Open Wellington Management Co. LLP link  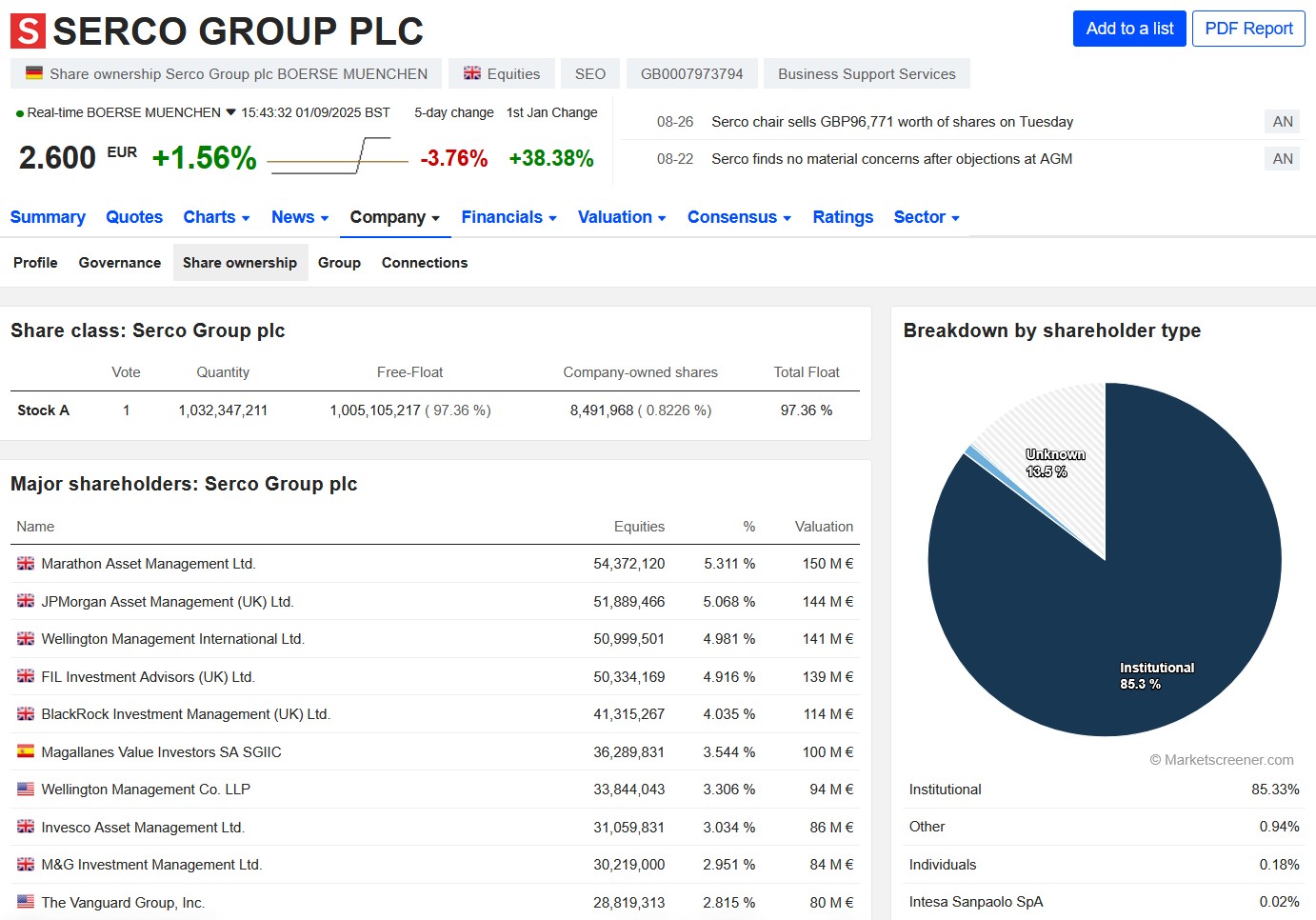146,790
